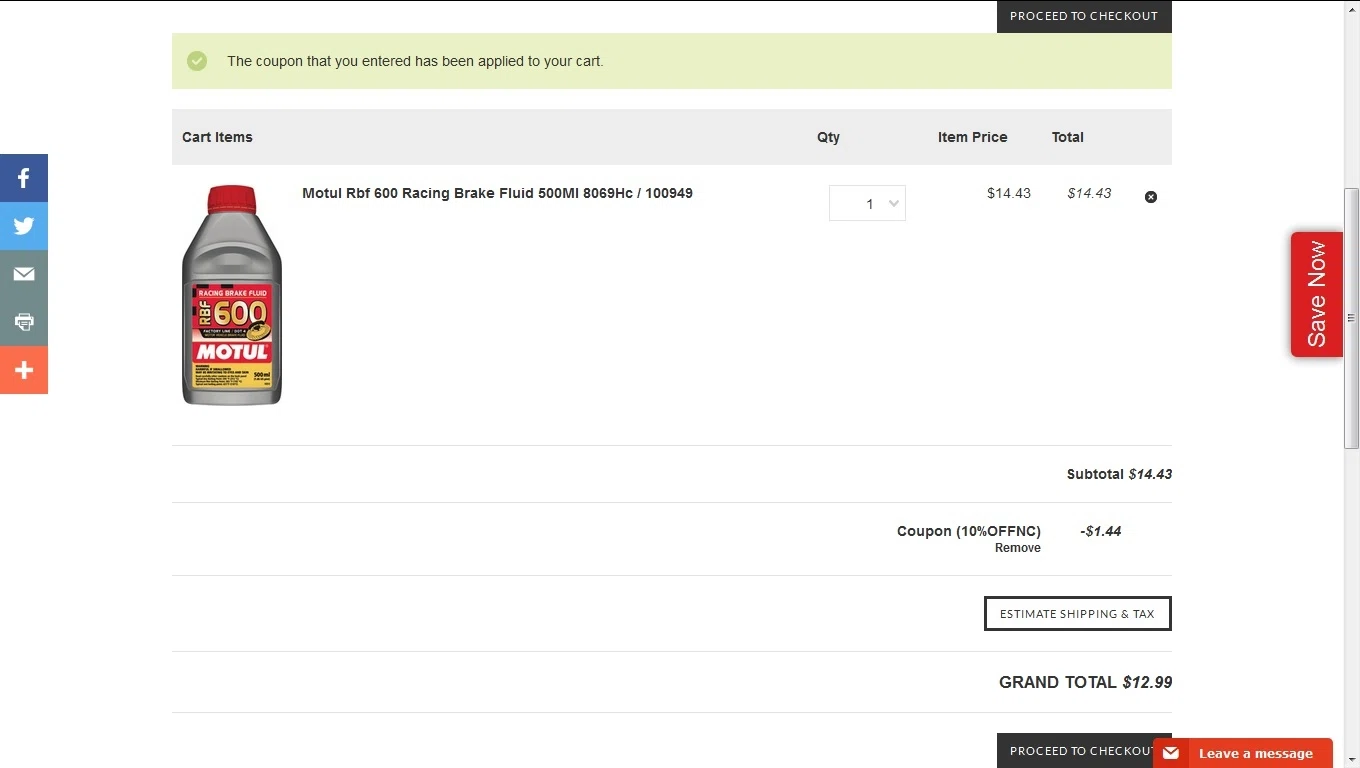Click the top Proceed to Checkout button

pos(1084,16)
